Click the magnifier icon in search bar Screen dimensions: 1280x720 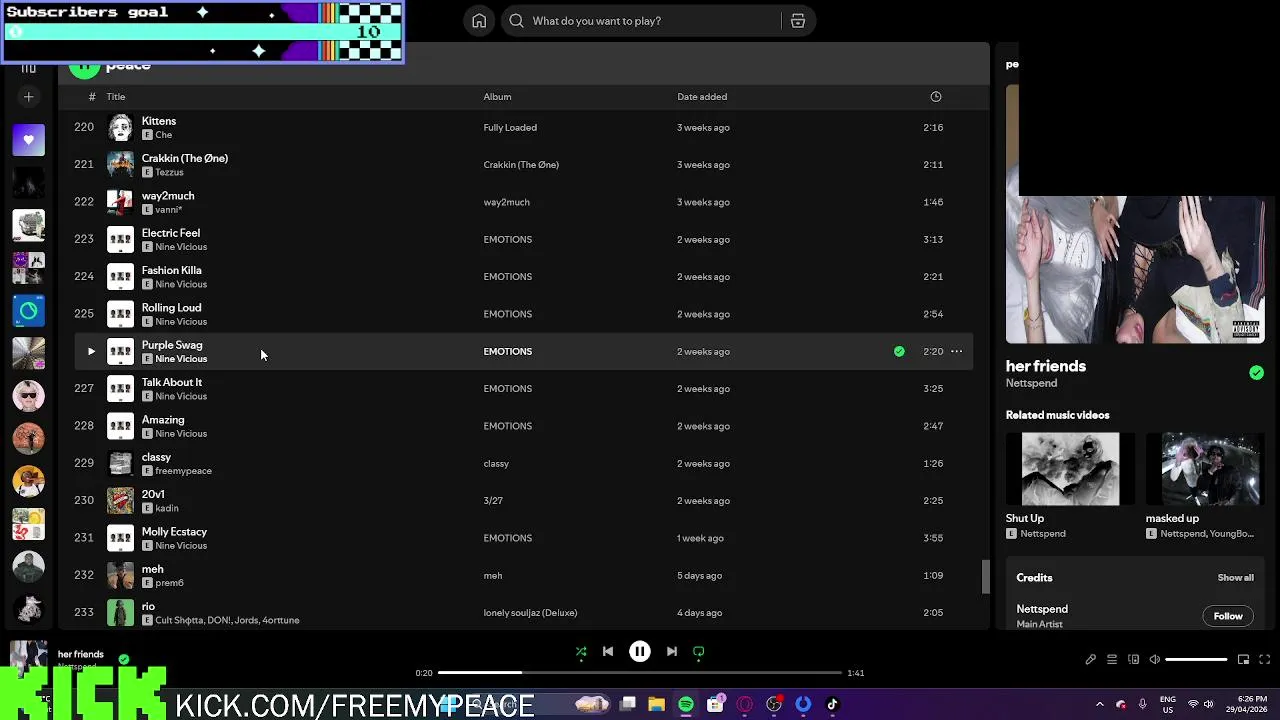(516, 21)
